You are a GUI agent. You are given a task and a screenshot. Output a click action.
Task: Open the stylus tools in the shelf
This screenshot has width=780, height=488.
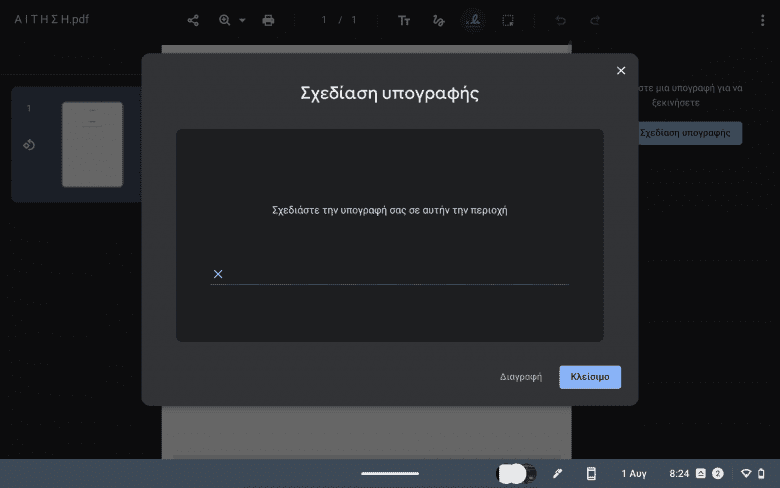pyautogui.click(x=558, y=473)
